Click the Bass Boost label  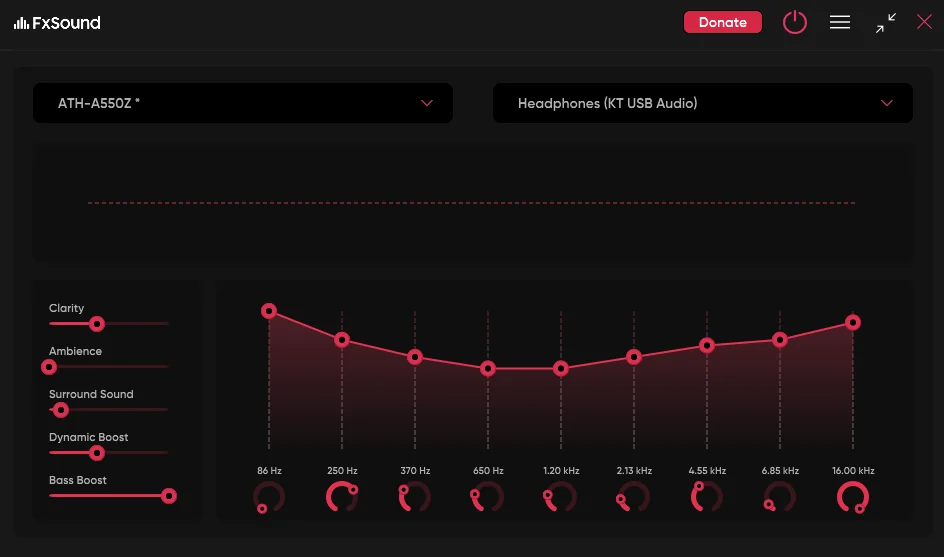78,480
